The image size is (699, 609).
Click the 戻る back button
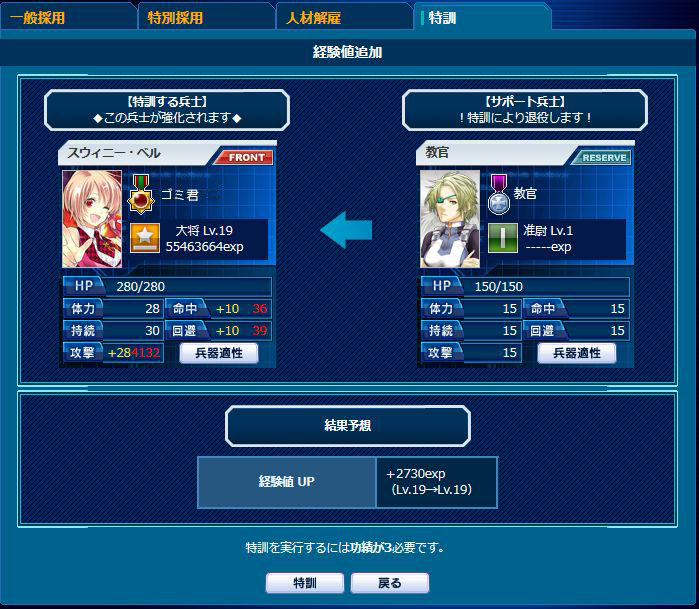(390, 583)
